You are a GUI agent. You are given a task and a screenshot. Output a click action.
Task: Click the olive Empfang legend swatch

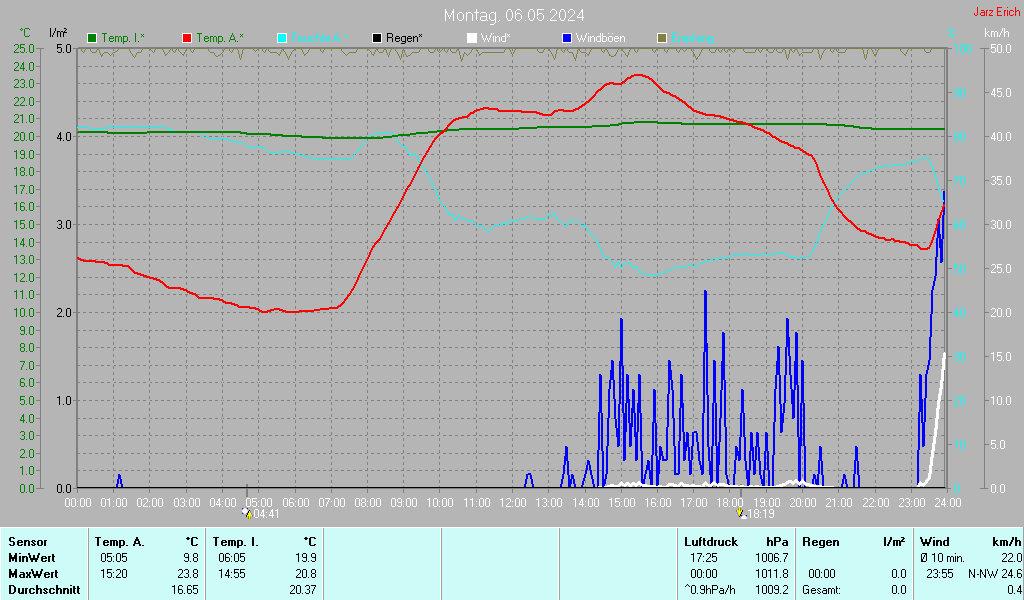(662, 39)
